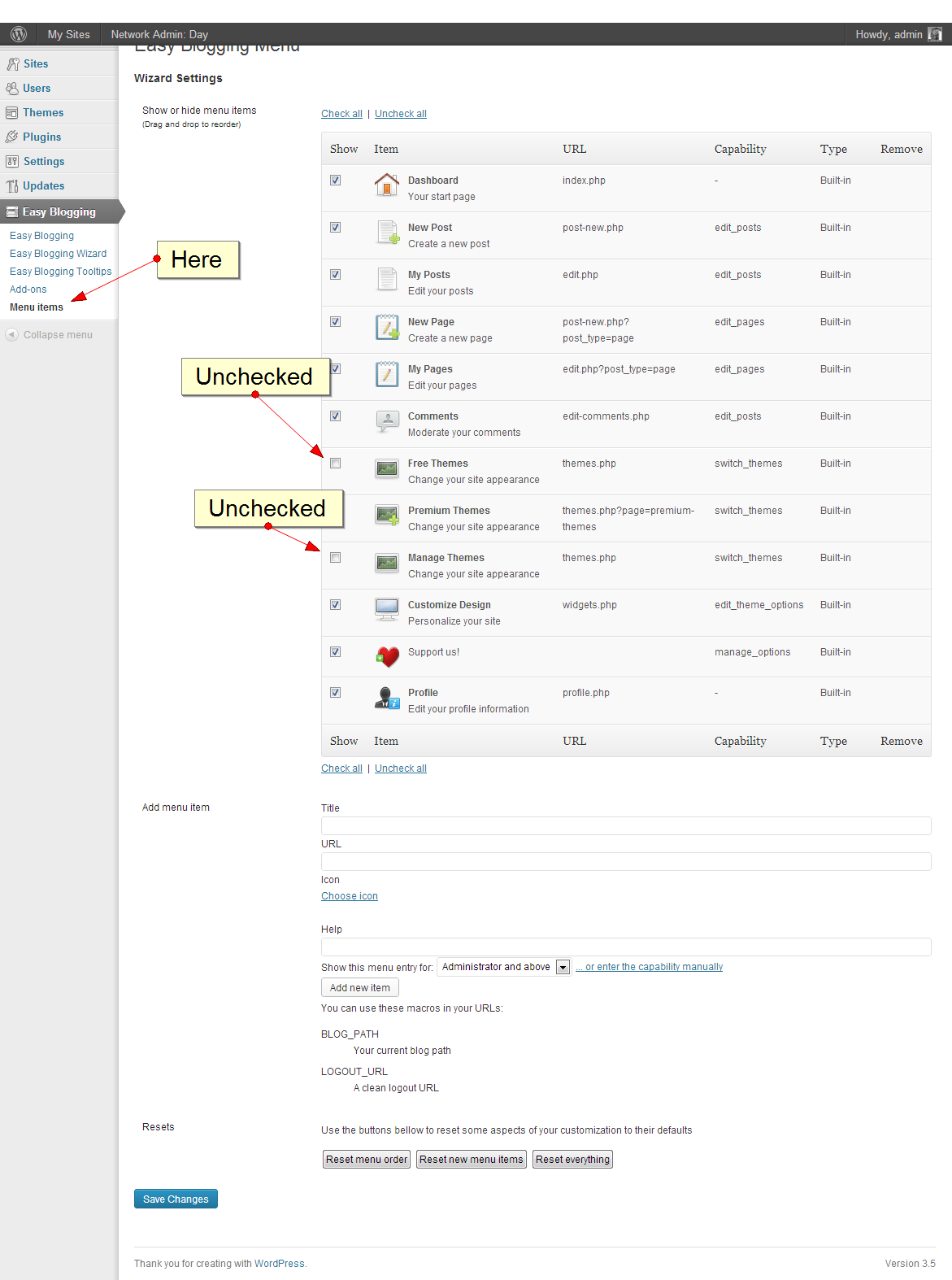
Task: Uncheck the My Posts show checkbox
Action: click(335, 275)
